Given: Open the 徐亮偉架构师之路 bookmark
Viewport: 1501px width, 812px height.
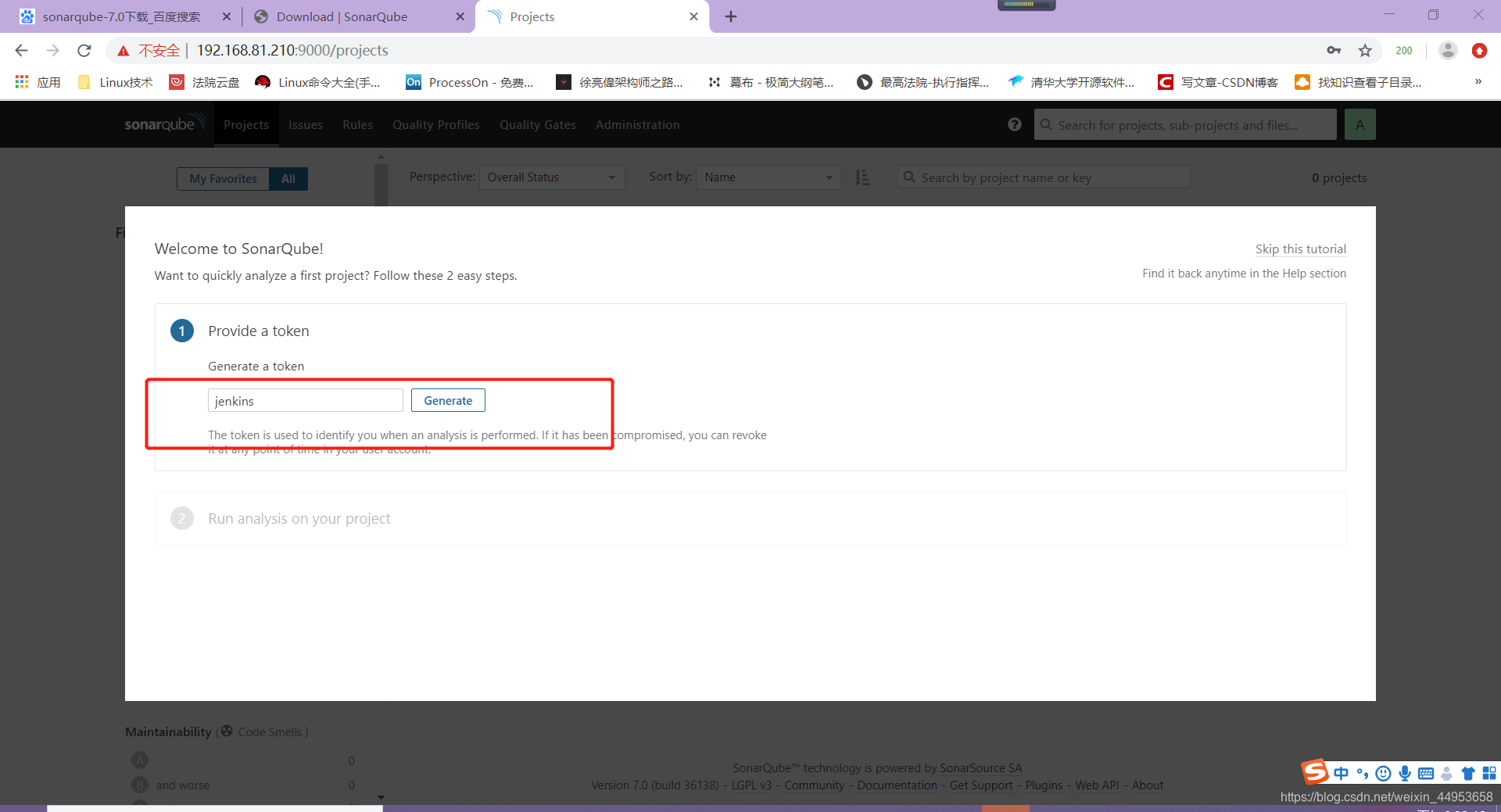Looking at the screenshot, I should click(x=619, y=82).
